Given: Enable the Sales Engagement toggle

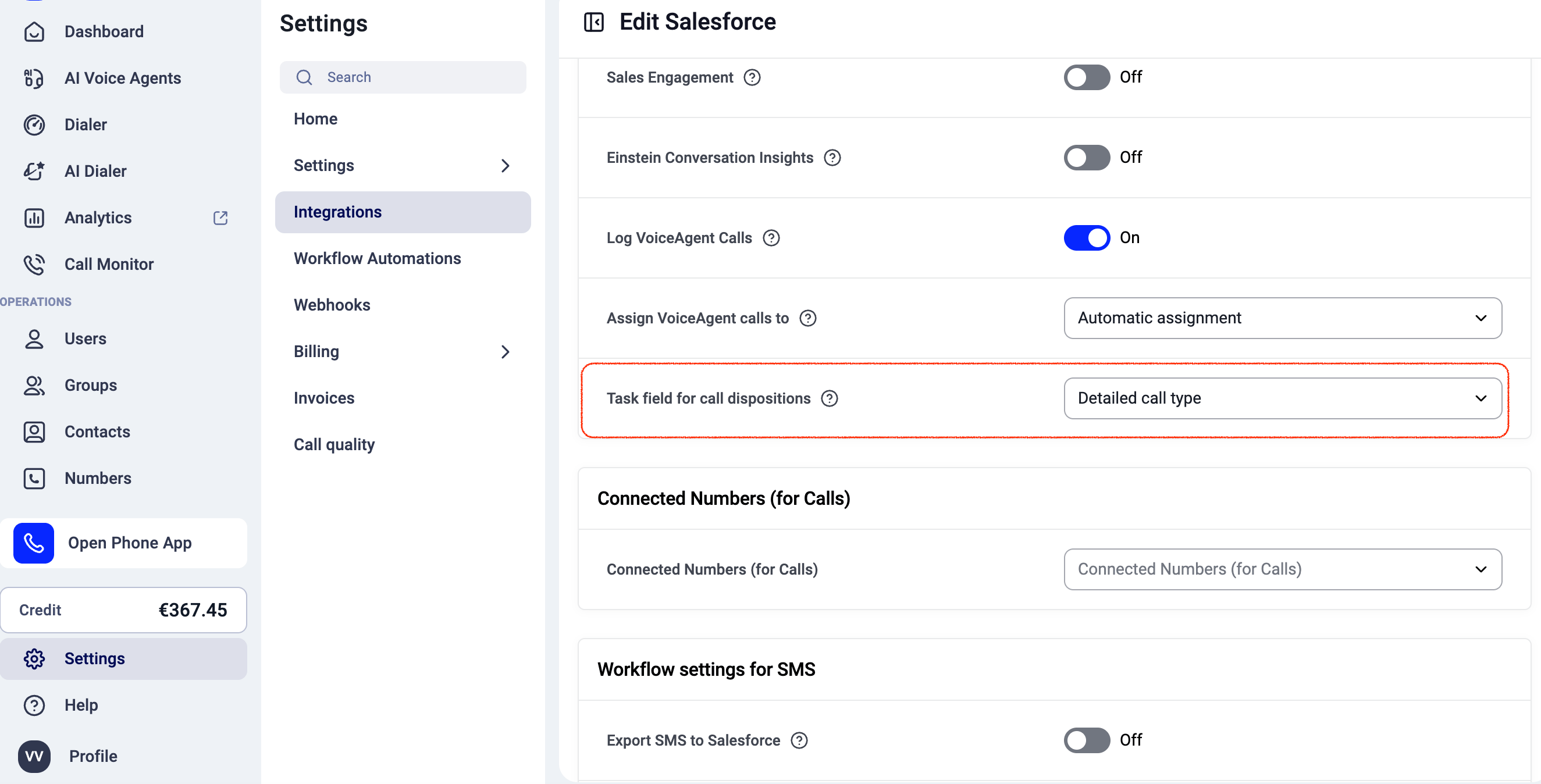Looking at the screenshot, I should (x=1086, y=78).
